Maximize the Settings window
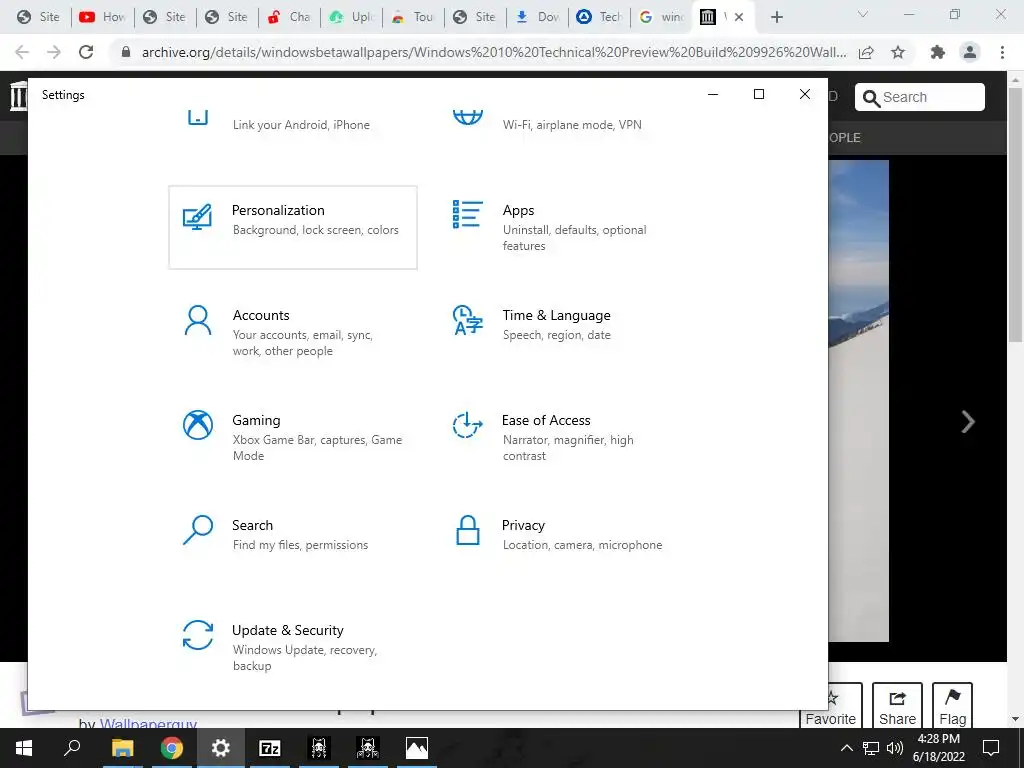 click(x=759, y=94)
